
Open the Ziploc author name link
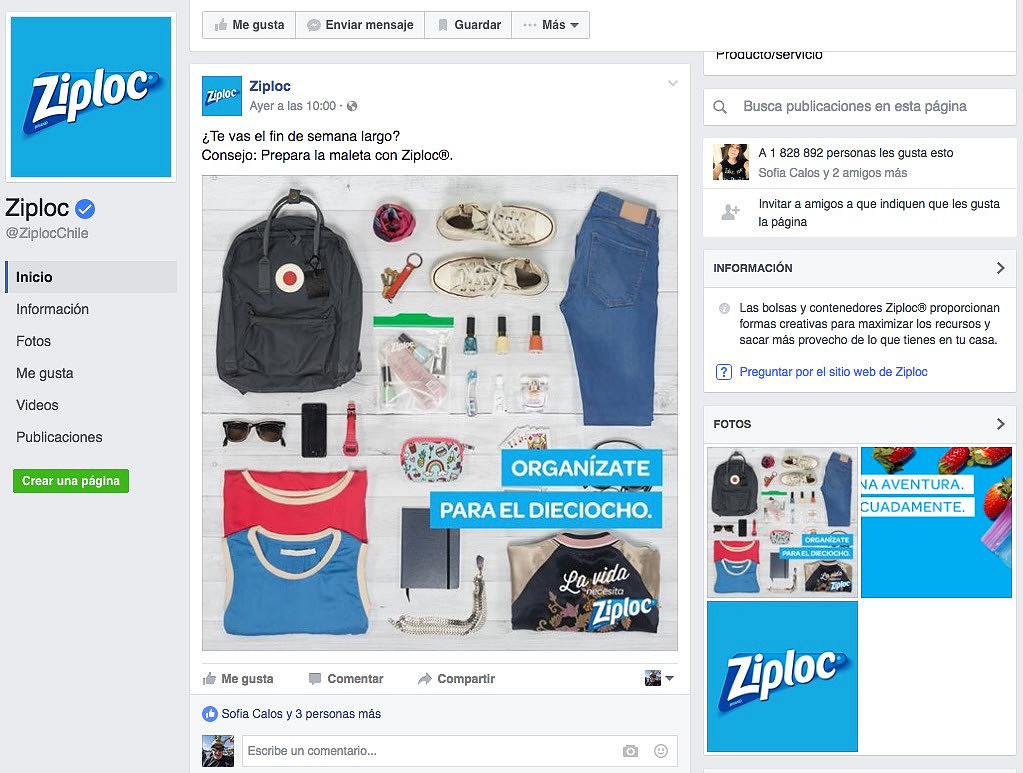tap(270, 86)
